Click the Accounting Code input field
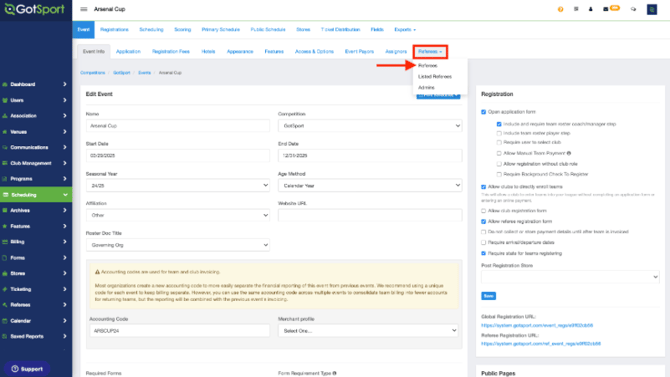Screen dimensions: 670x377 [179, 330]
